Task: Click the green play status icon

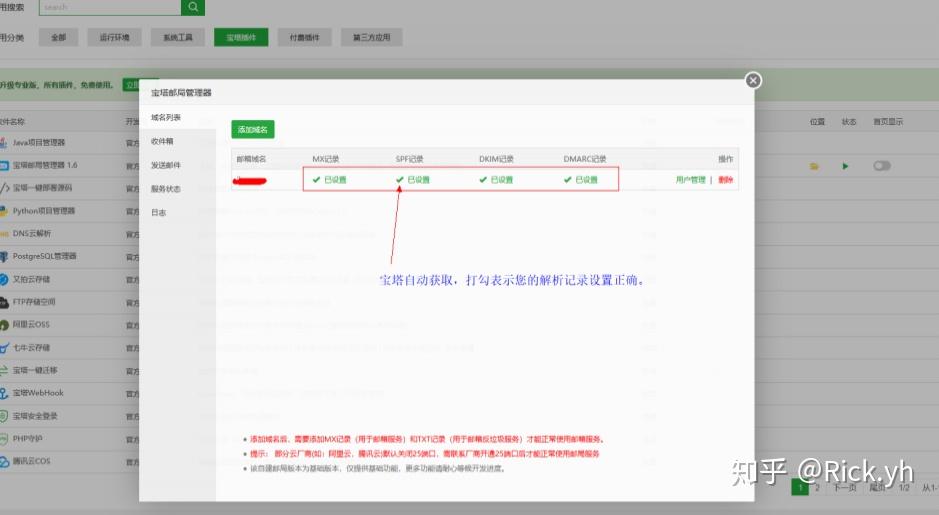Action: [x=845, y=166]
